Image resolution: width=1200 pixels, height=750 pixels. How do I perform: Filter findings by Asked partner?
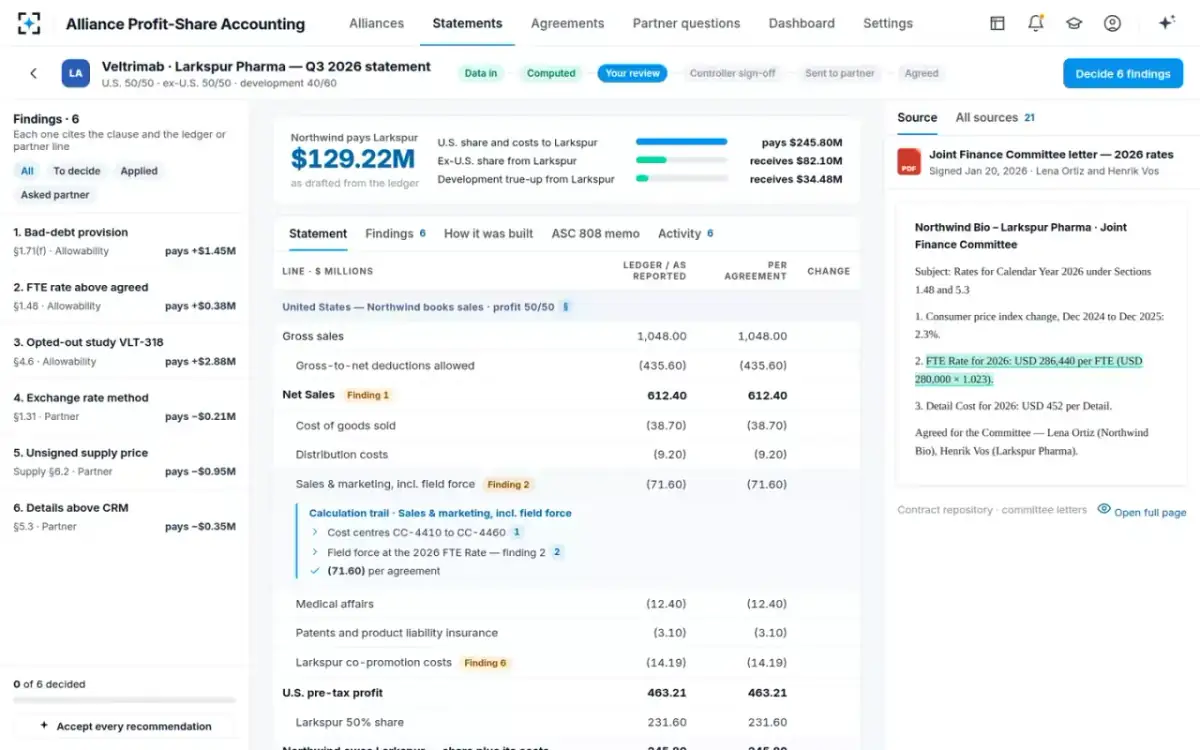[55, 195]
